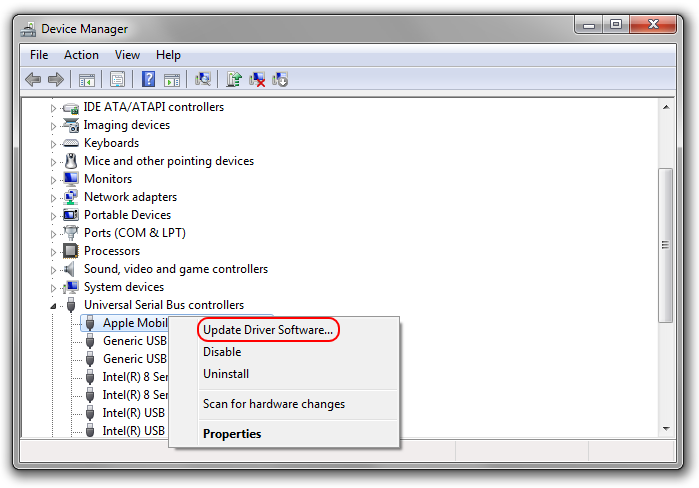Expand the Monitors node
699x488 pixels.
(x=53, y=180)
